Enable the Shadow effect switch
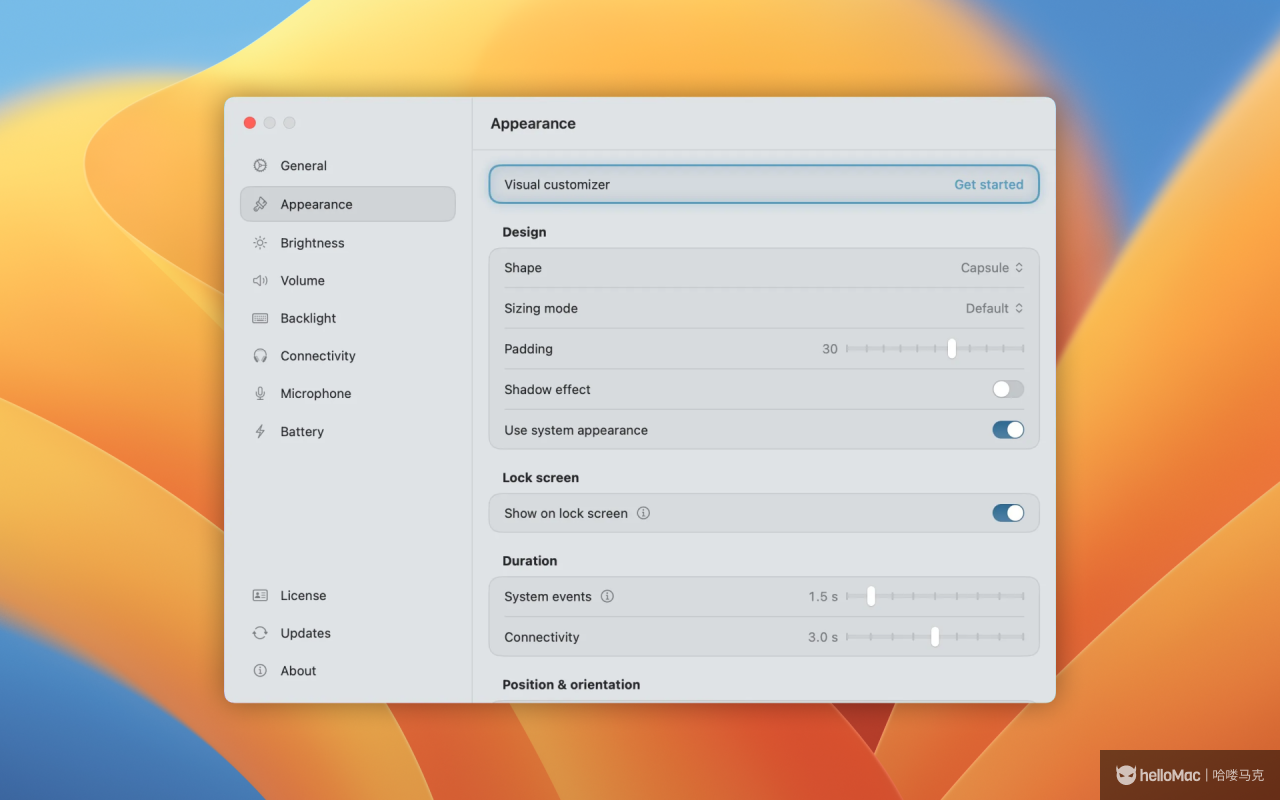The height and width of the screenshot is (800, 1280). (1008, 389)
